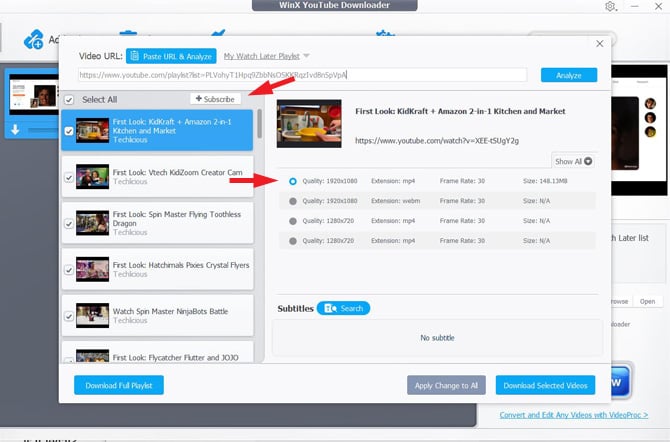Click the youtube.com/watch video URL text

click(x=437, y=141)
